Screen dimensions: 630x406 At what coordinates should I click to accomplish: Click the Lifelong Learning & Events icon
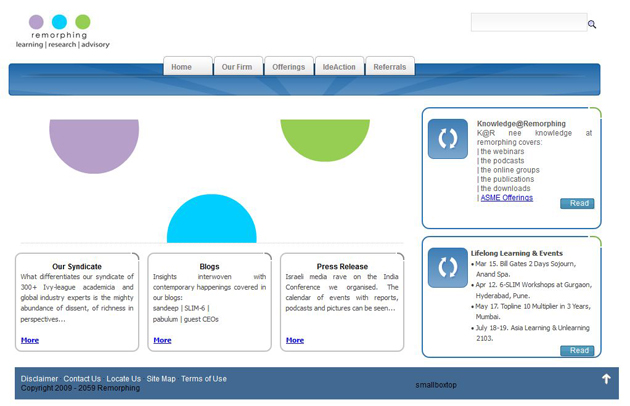click(447, 267)
